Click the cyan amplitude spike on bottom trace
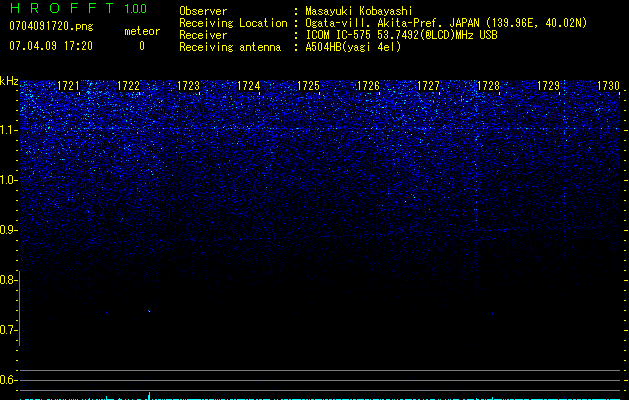Screen dimensions: 629x400 pos(150,396)
